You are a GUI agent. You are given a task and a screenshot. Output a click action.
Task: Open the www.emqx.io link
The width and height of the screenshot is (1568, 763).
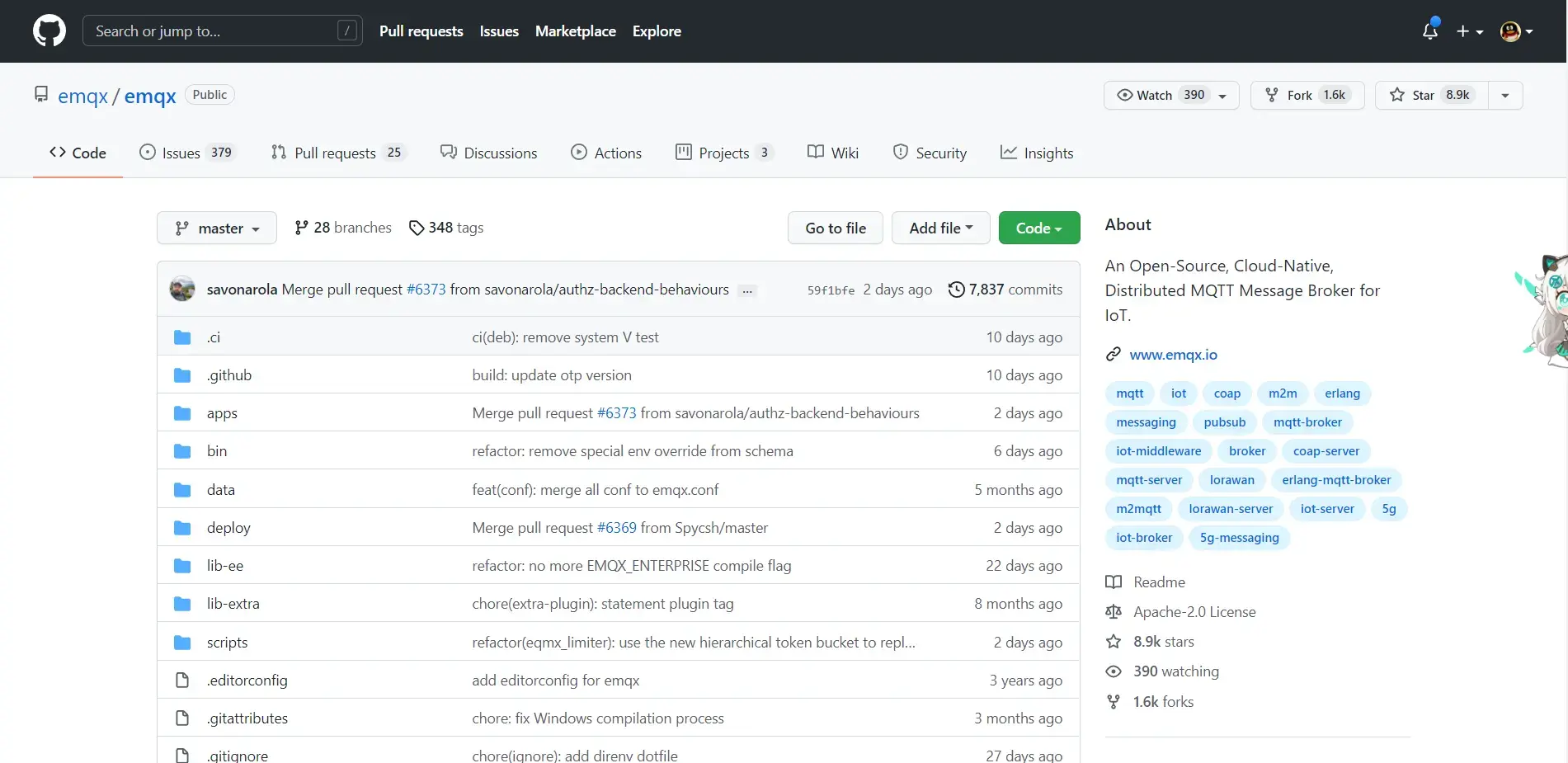point(1173,355)
